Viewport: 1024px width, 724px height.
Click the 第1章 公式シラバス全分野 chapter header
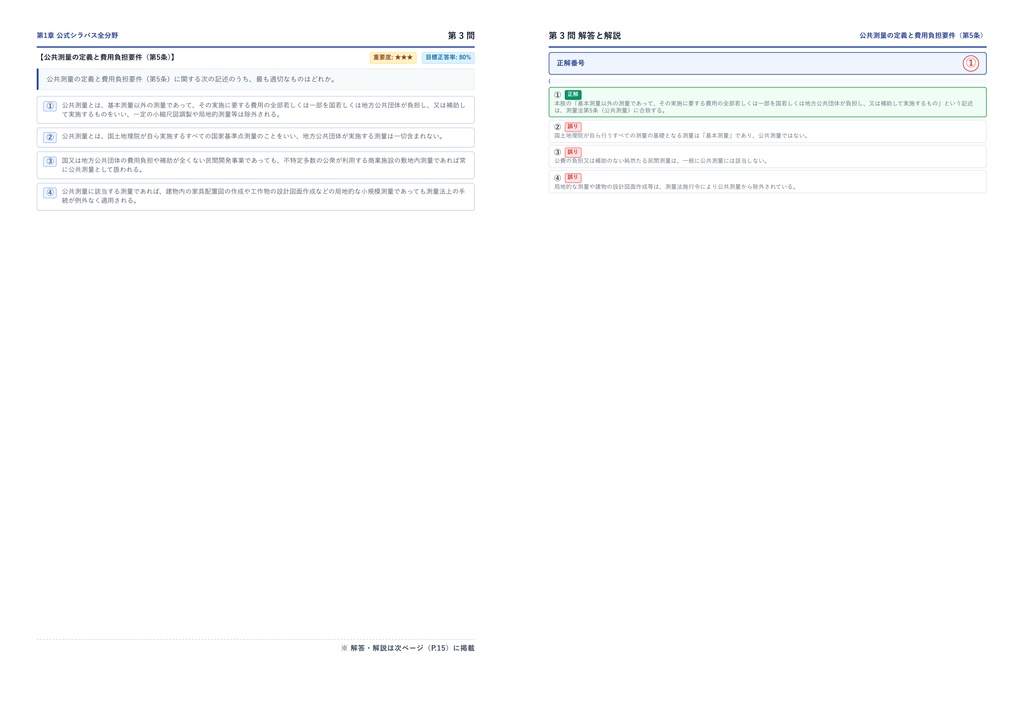[x=77, y=35]
